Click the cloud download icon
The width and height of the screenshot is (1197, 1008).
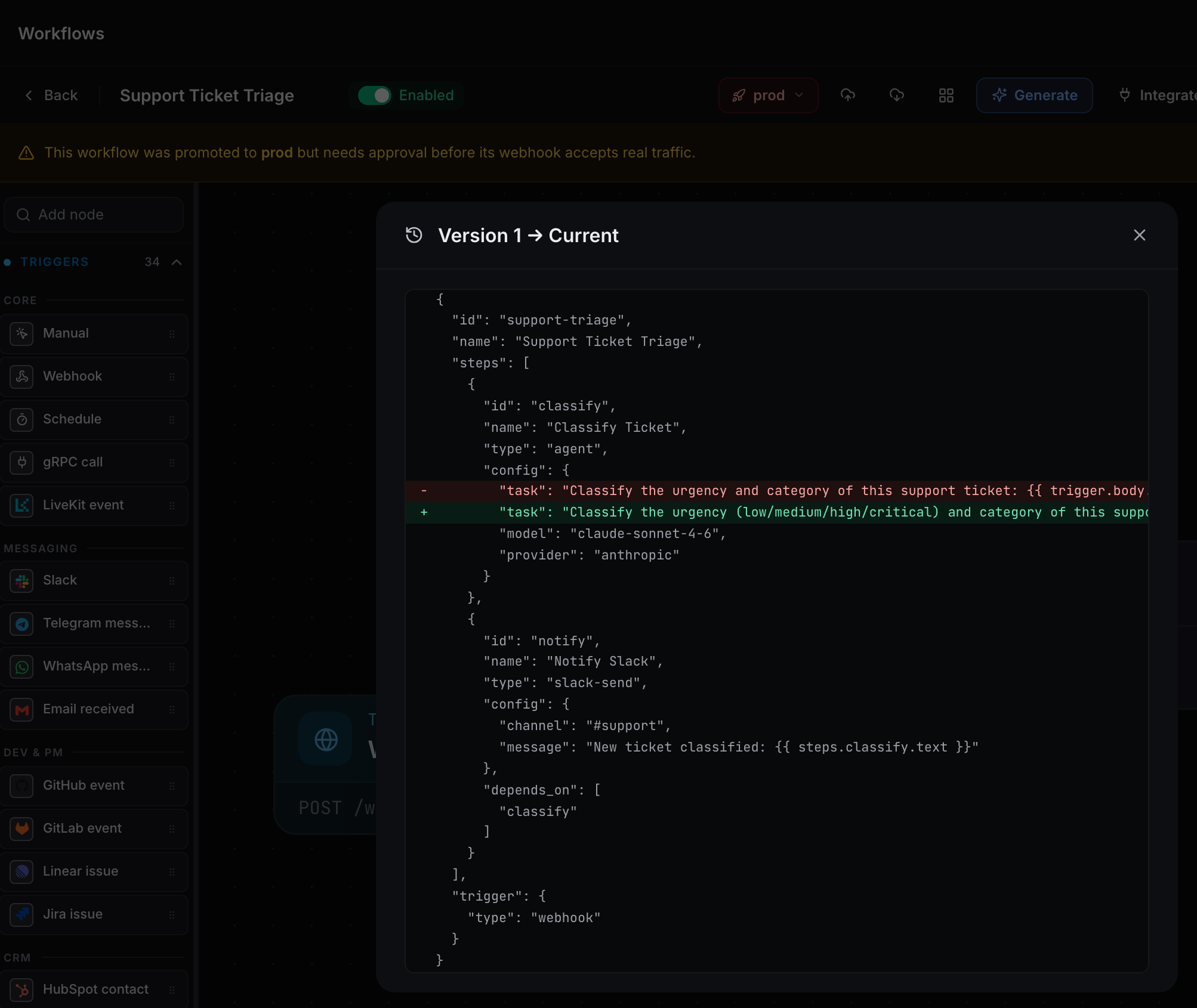(x=897, y=95)
